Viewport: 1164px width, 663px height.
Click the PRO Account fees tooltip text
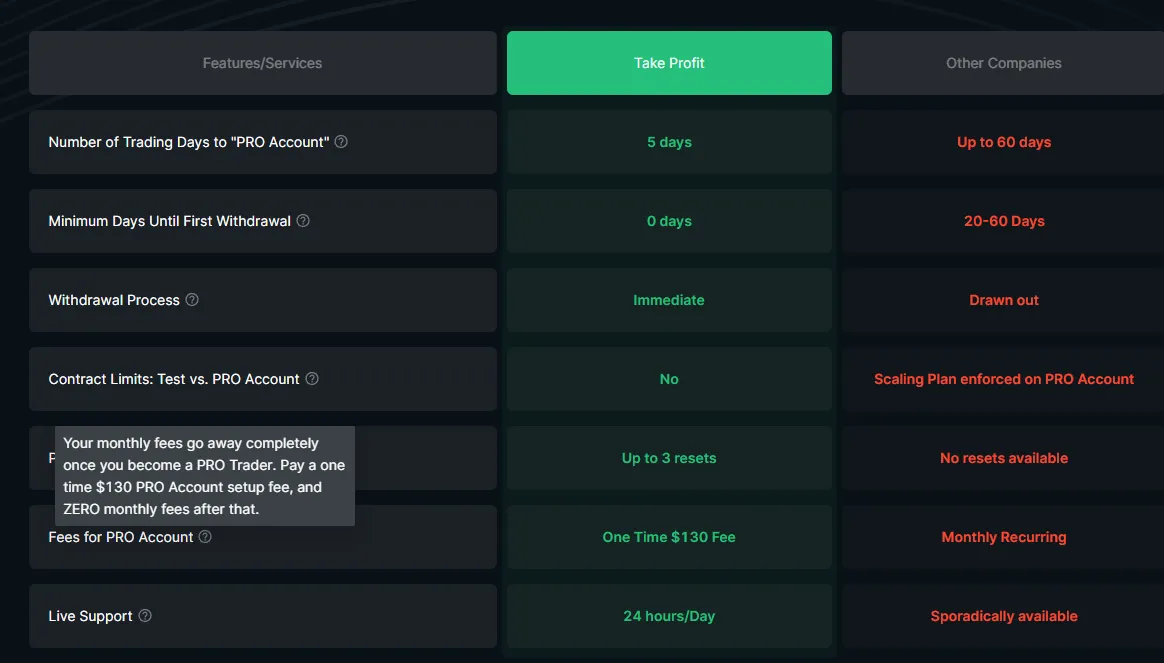(205, 476)
